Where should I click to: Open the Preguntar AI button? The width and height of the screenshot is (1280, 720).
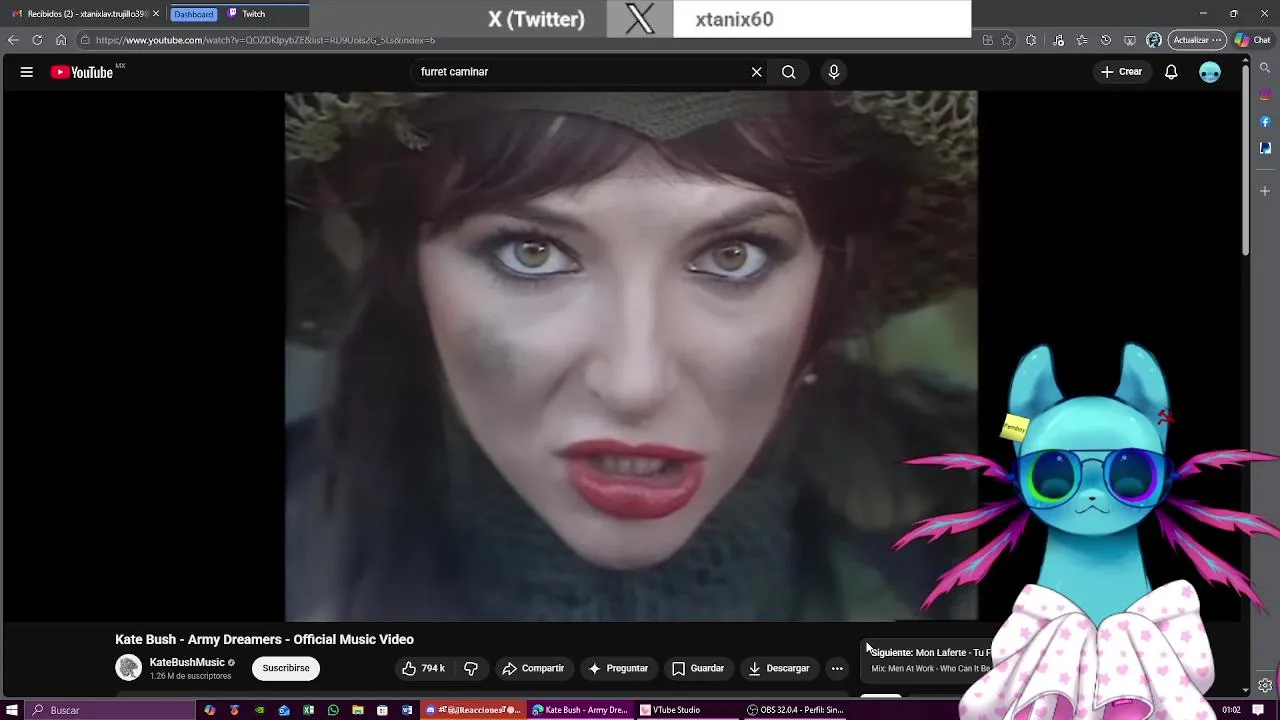(x=618, y=668)
